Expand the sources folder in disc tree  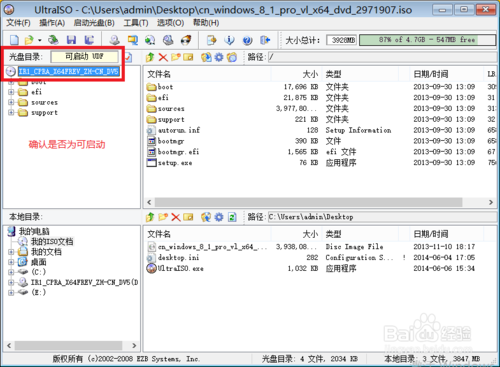[11, 102]
